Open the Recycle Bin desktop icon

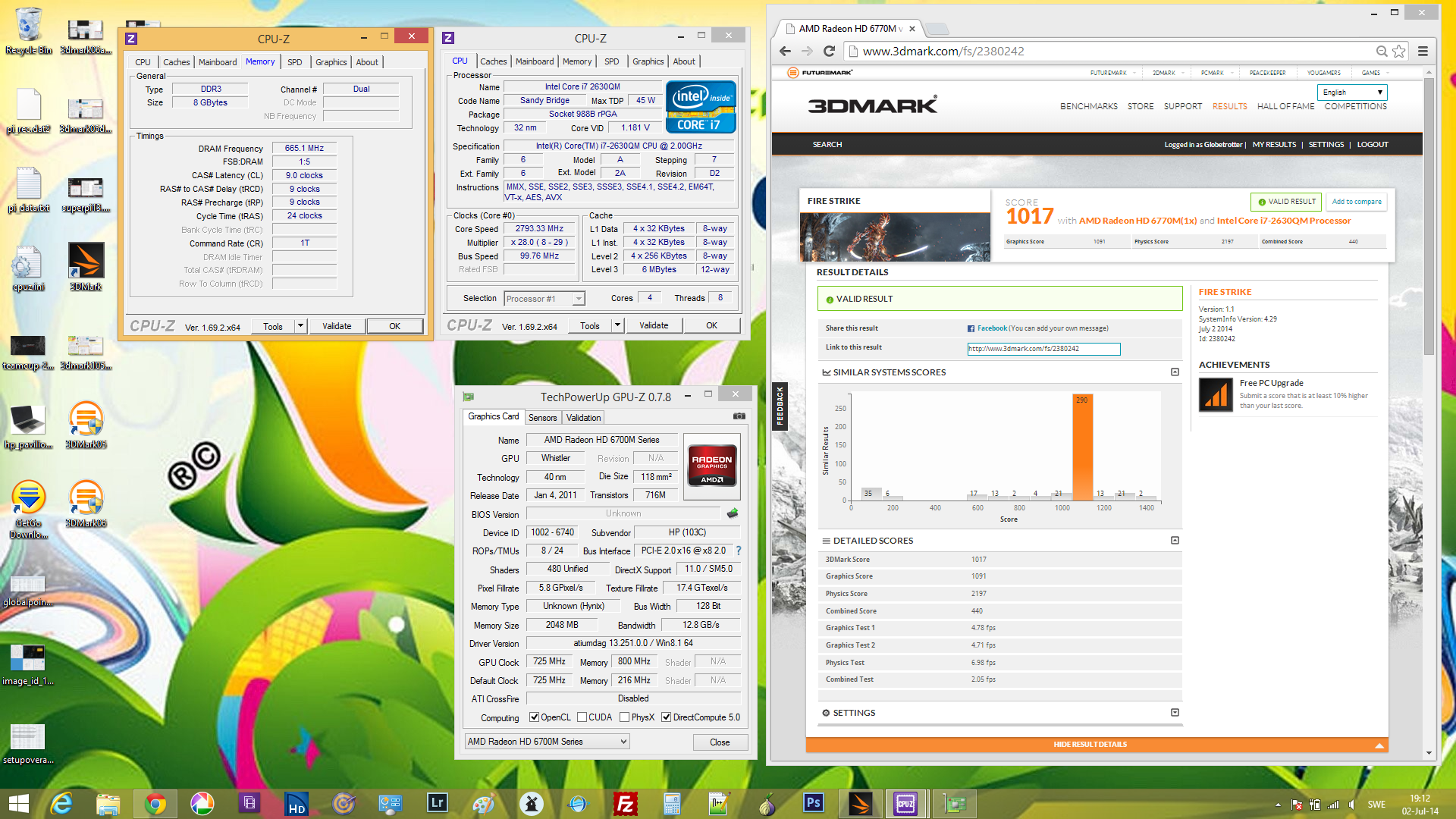click(x=28, y=30)
